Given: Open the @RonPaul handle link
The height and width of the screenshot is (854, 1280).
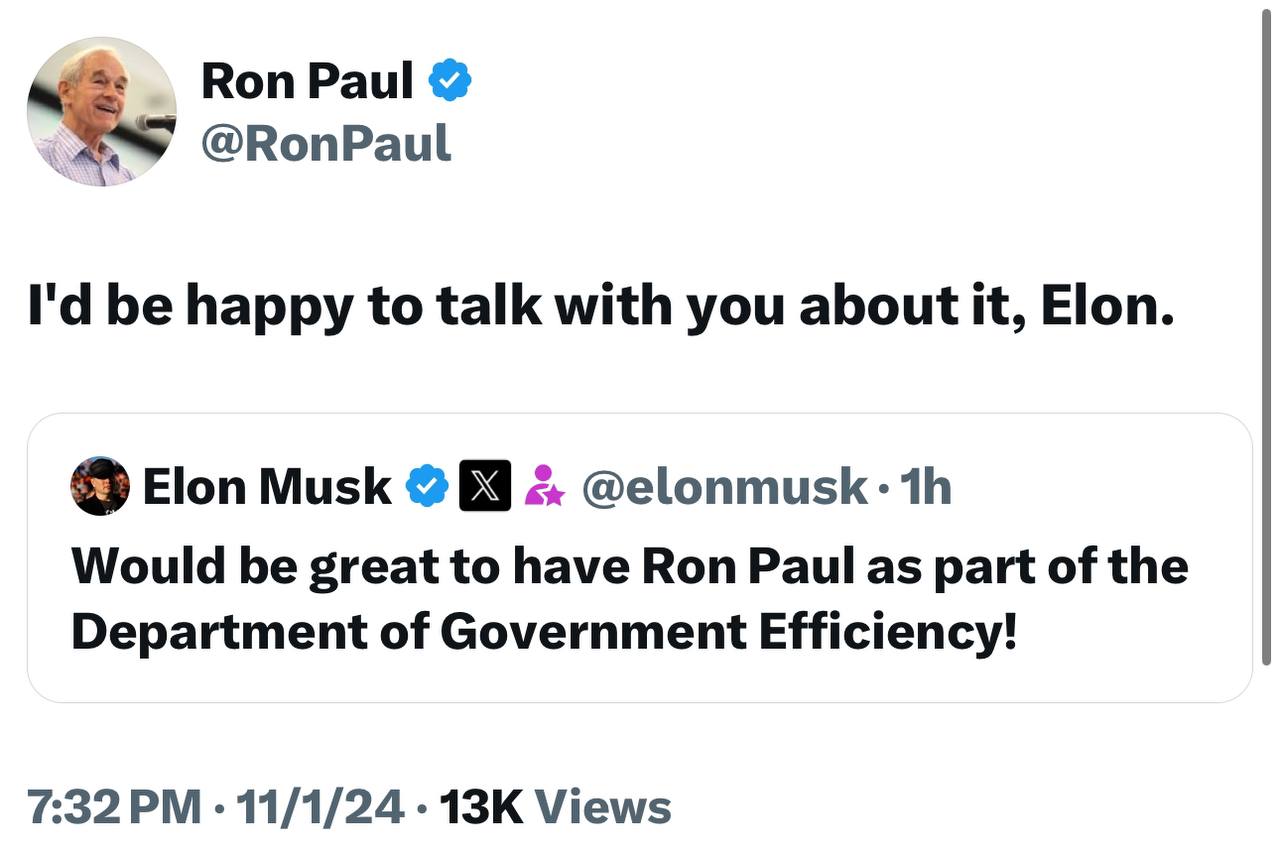Looking at the screenshot, I should tap(326, 143).
